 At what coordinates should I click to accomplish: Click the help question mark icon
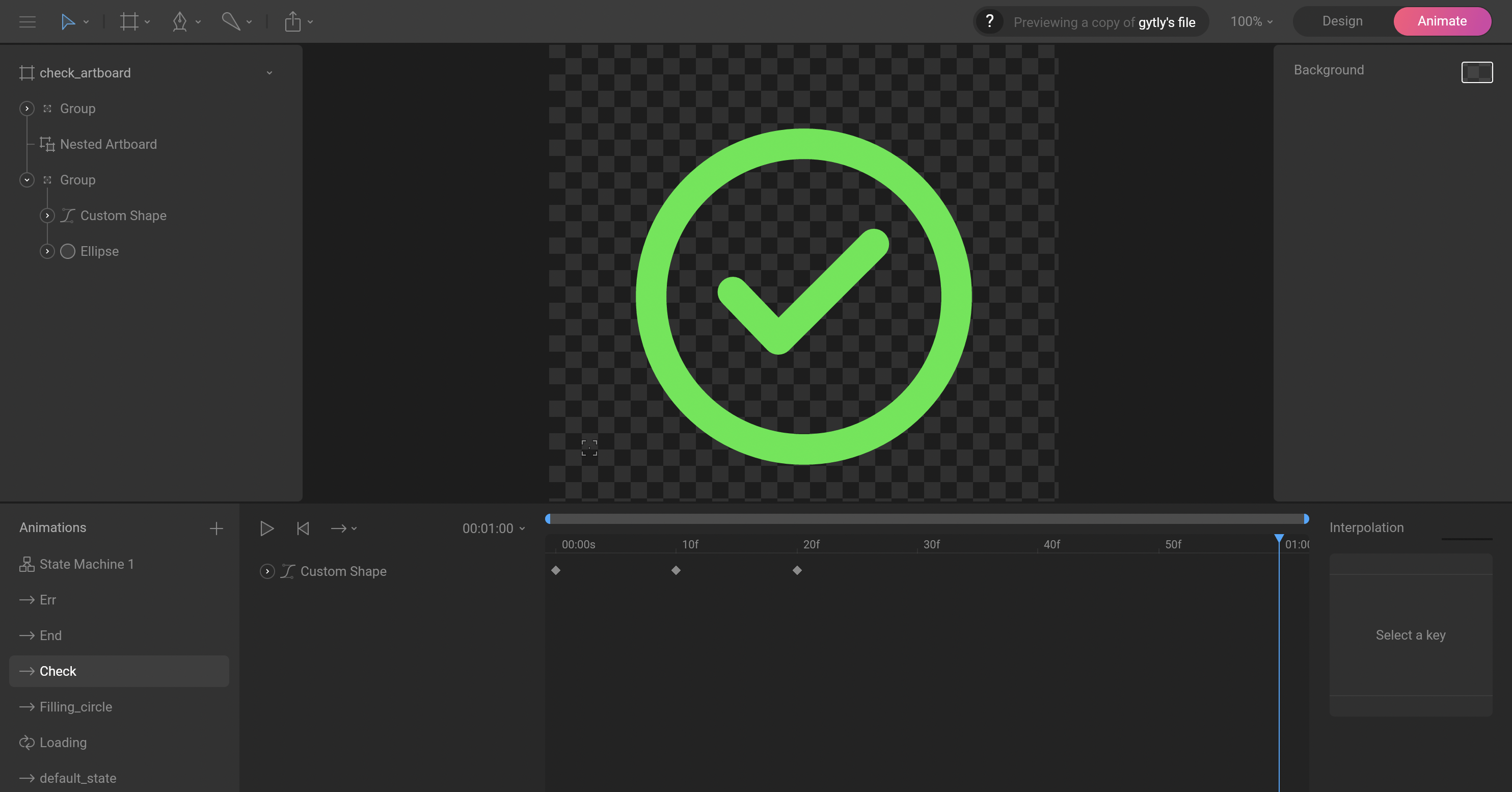click(989, 22)
